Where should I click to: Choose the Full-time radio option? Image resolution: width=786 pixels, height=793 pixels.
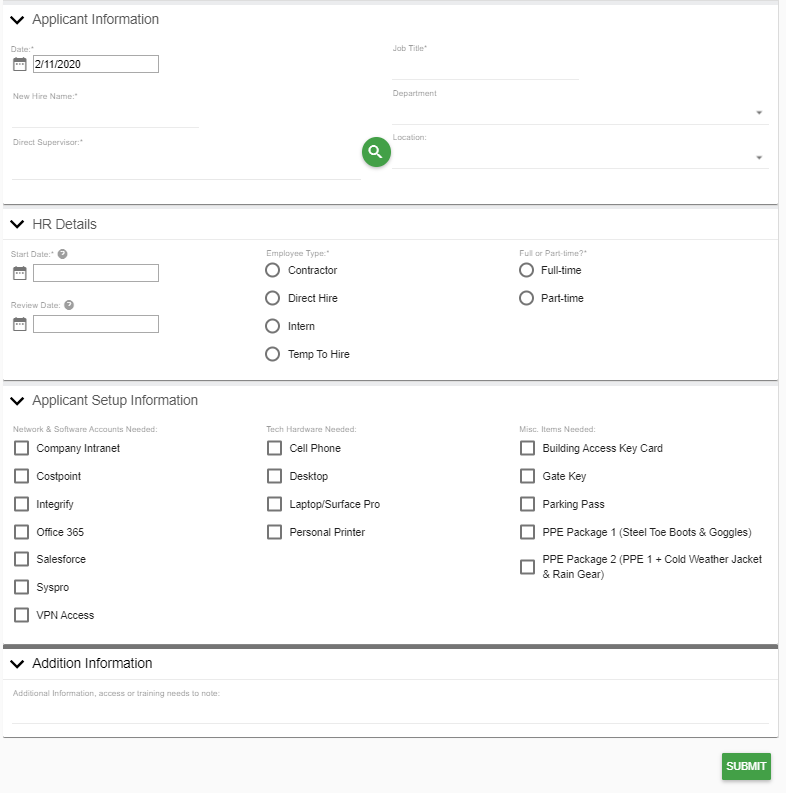(527, 270)
